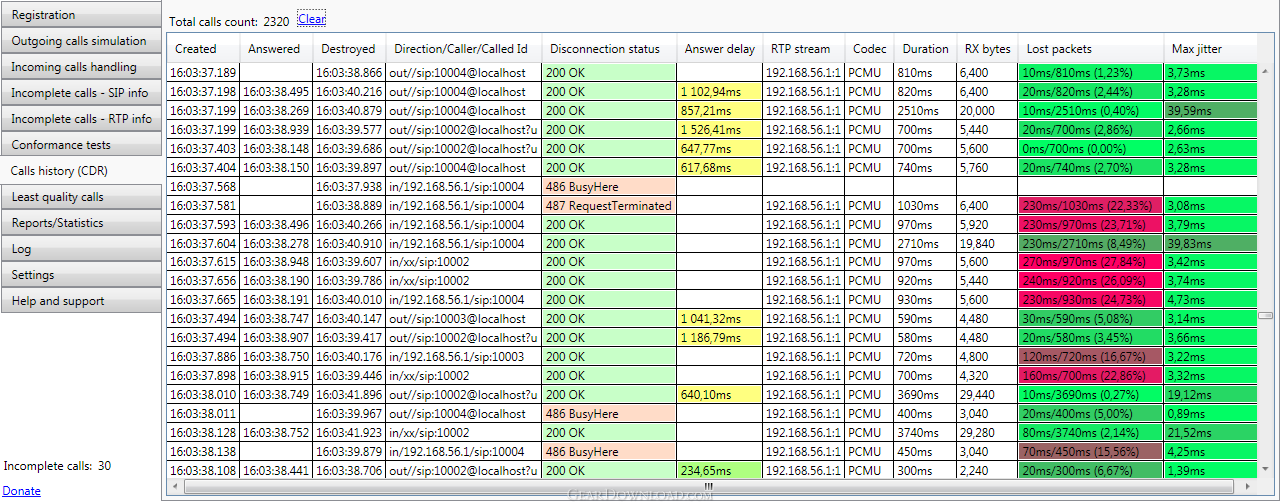Switch to Incoming calls handling
The height and width of the screenshot is (503, 1280).
tap(81, 67)
